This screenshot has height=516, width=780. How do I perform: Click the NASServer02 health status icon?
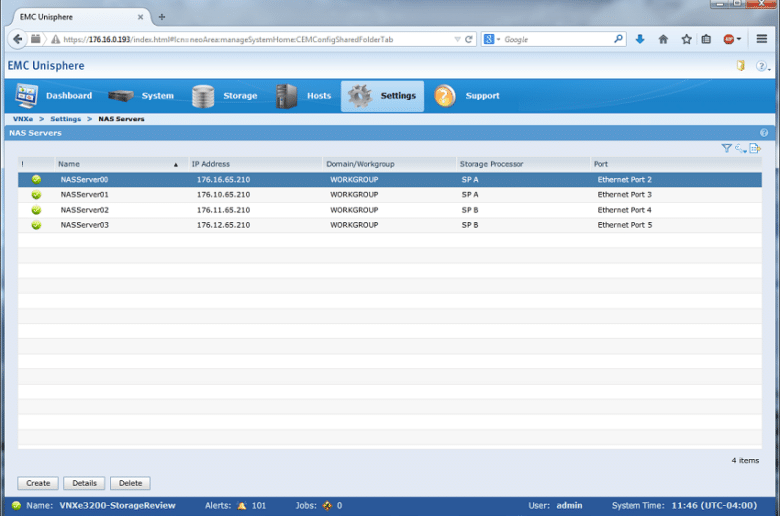[36, 210]
